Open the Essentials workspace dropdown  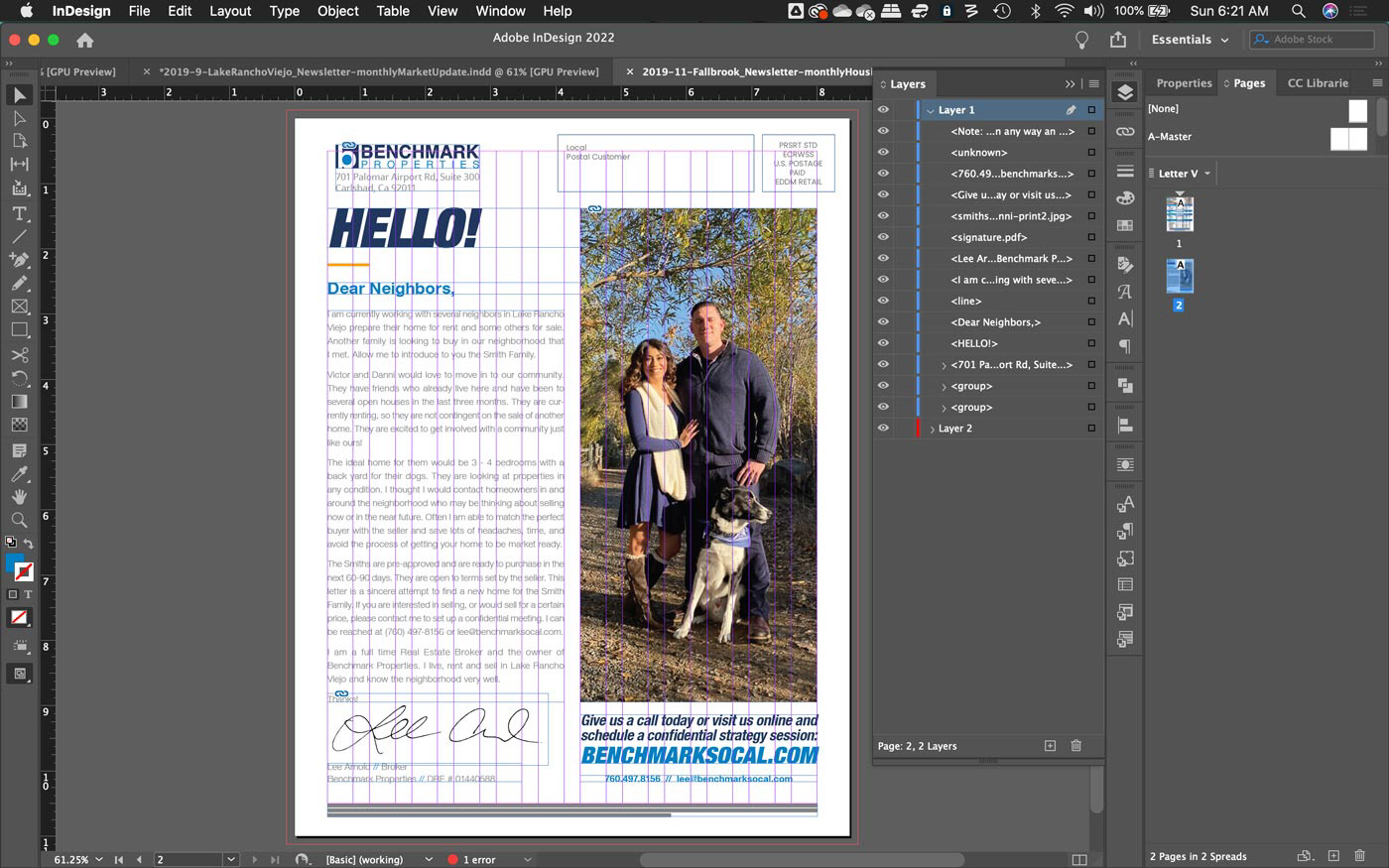click(1190, 40)
